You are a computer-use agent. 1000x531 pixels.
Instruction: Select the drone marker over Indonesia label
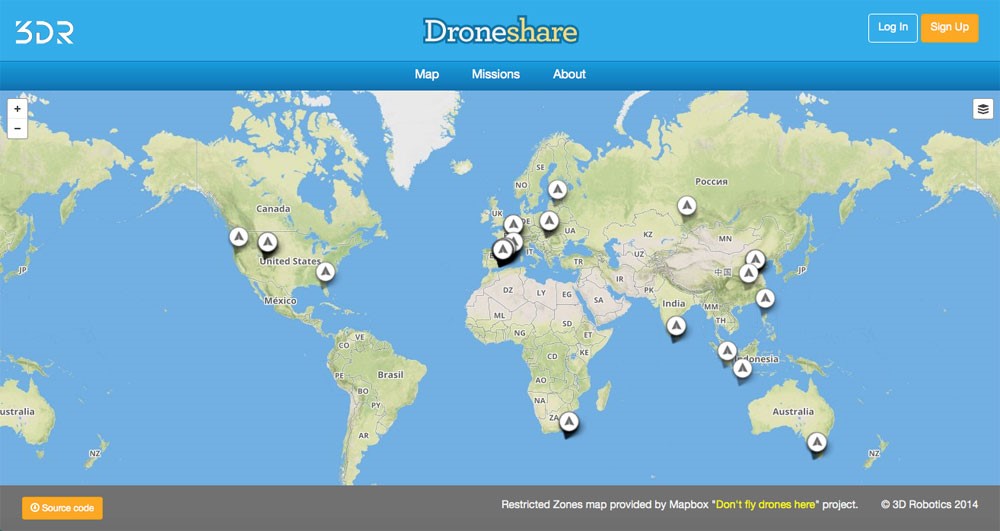click(x=742, y=368)
